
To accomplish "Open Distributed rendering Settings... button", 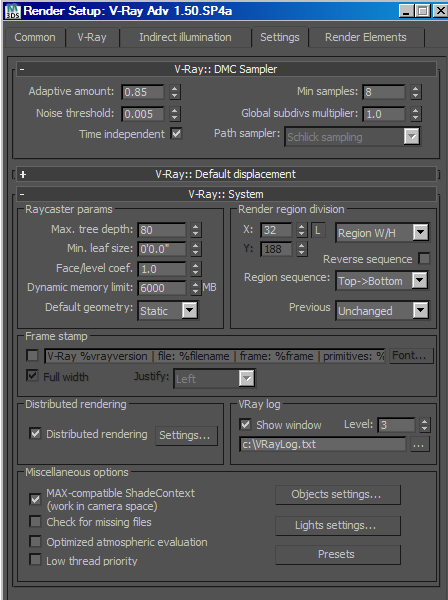I will [186, 435].
